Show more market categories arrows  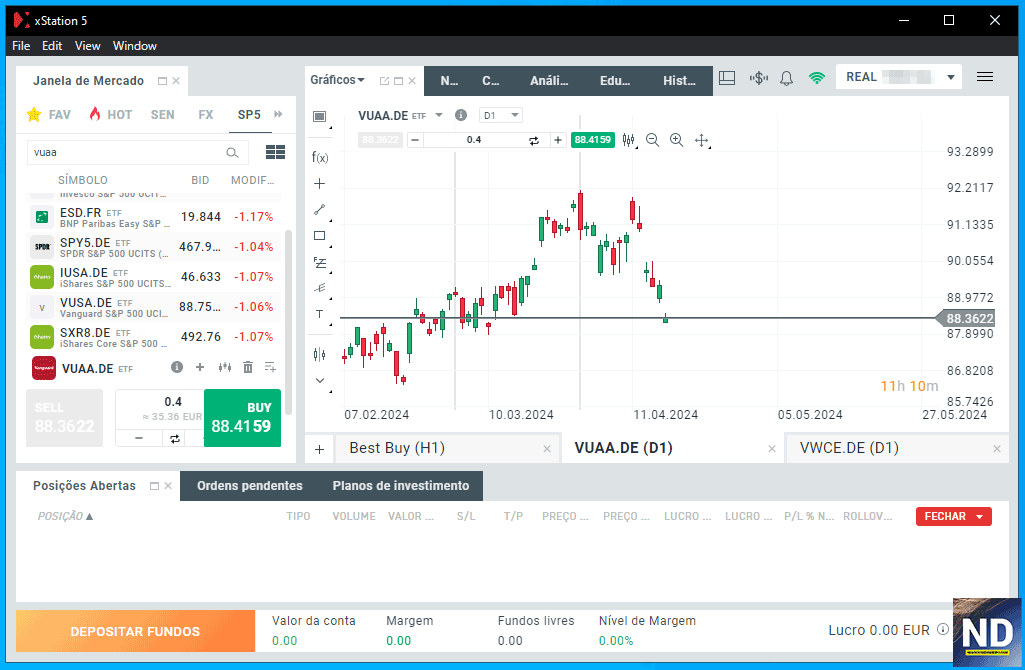[278, 114]
